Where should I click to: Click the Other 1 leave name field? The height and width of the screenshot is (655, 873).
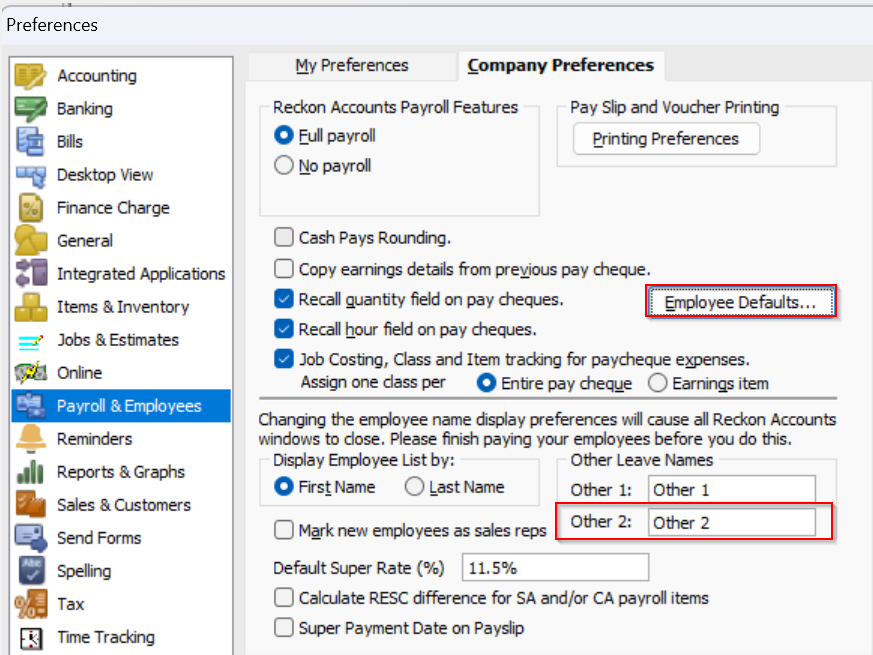pos(732,490)
